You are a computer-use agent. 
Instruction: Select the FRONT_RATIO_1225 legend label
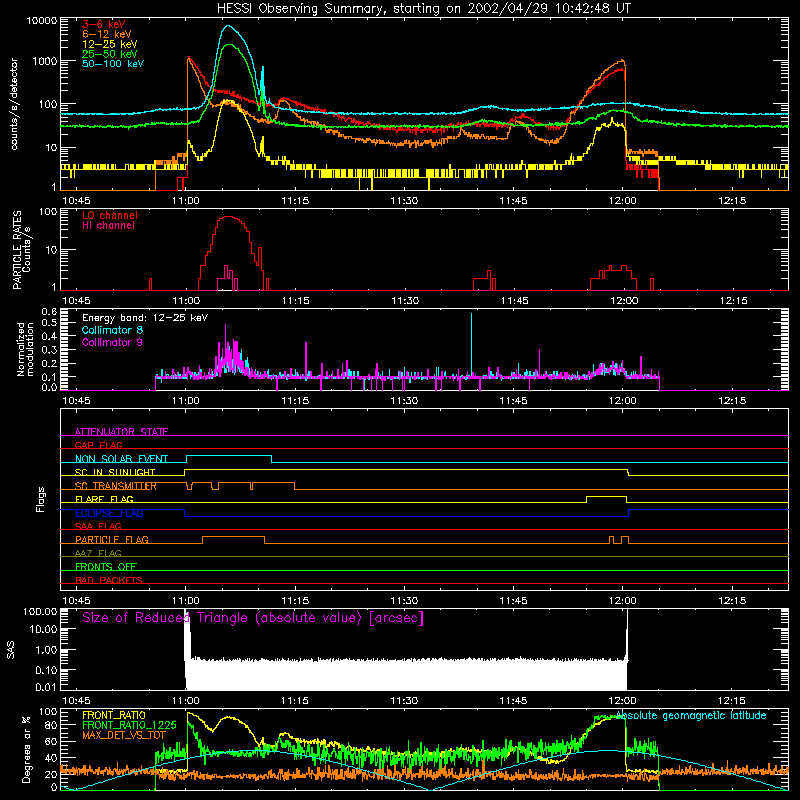(129, 725)
